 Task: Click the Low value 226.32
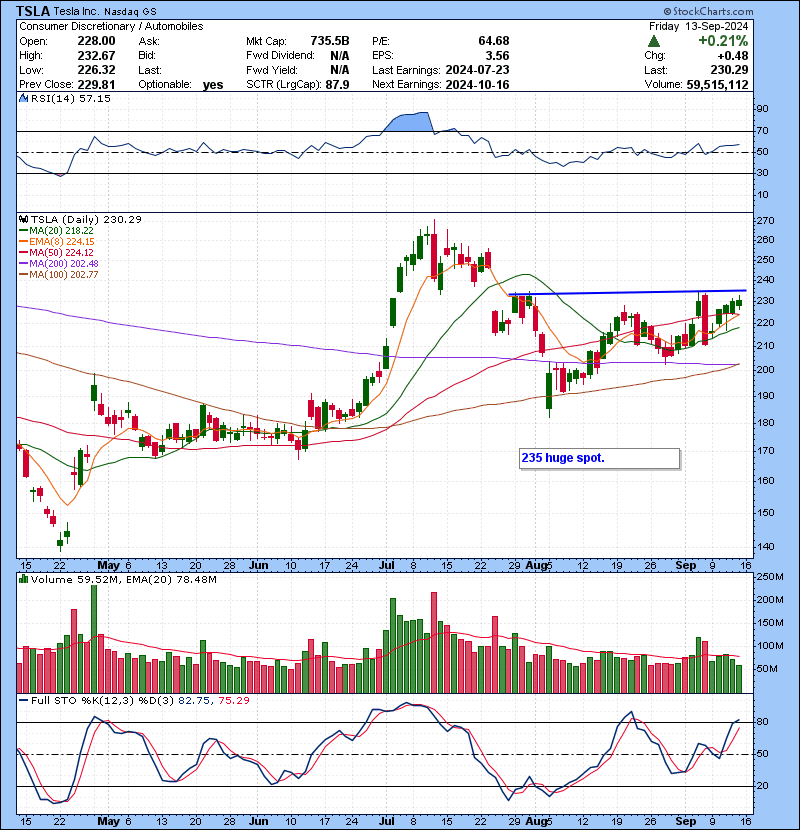tap(96, 70)
